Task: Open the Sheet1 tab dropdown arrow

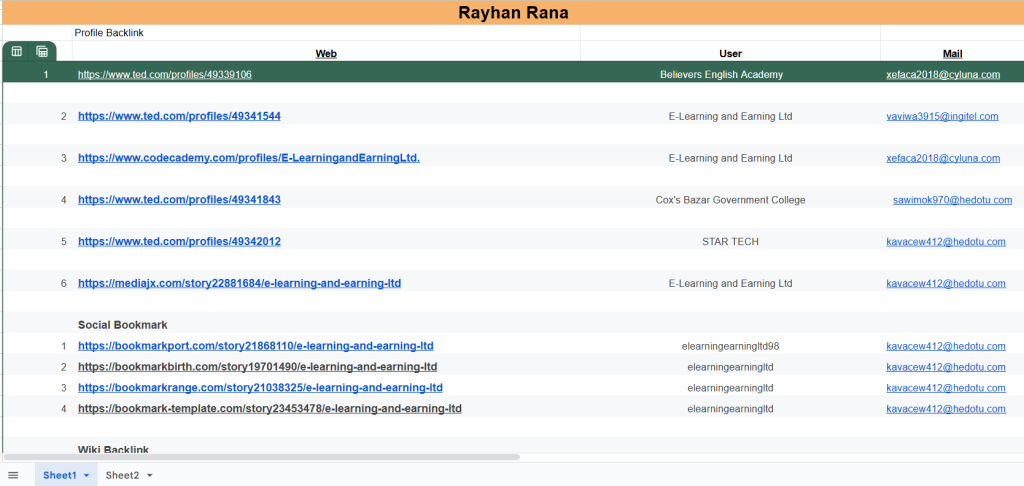Action: (x=86, y=476)
